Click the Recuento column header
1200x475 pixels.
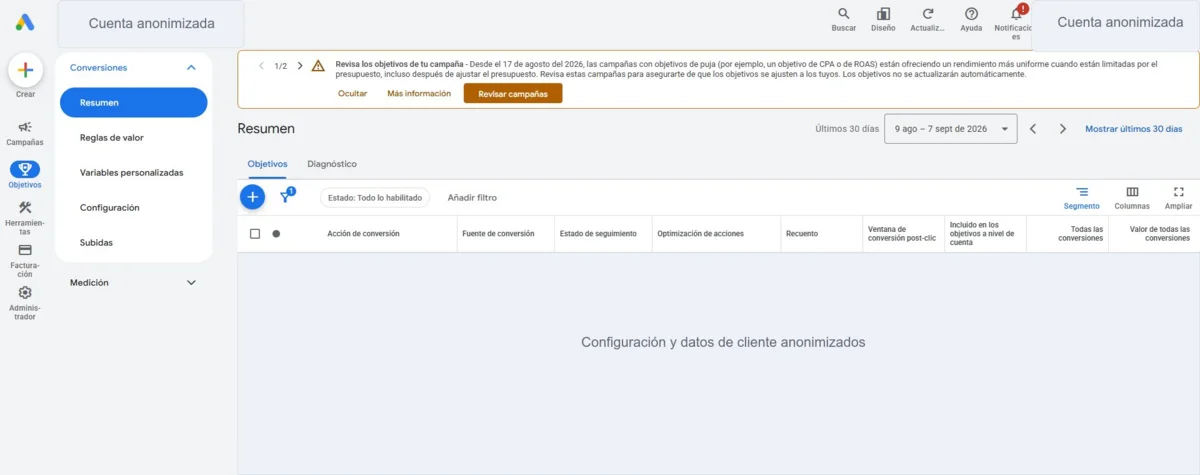[x=802, y=234]
